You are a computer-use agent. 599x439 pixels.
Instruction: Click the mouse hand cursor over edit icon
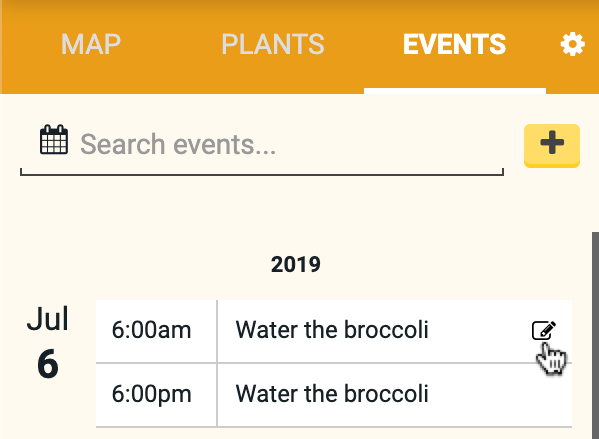(551, 358)
